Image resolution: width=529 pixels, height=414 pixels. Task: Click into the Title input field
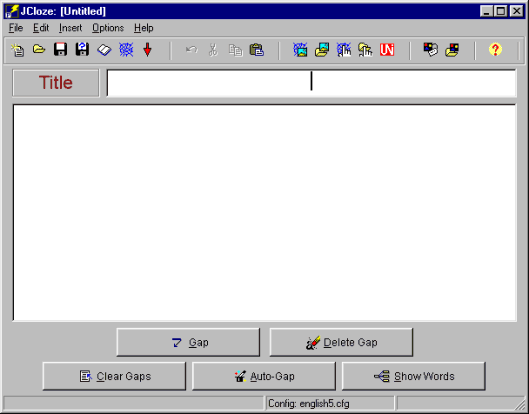pyautogui.click(x=311, y=83)
